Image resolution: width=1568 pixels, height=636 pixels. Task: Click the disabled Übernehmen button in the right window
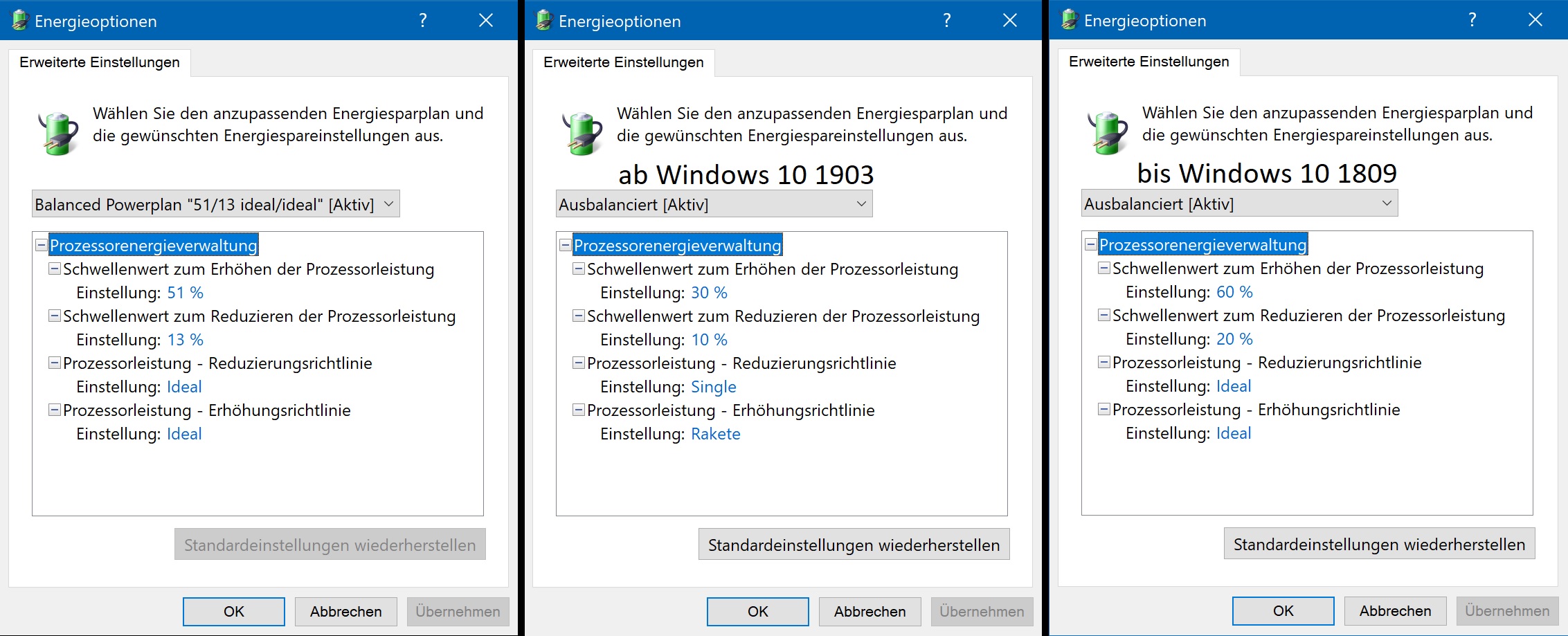[1507, 611]
